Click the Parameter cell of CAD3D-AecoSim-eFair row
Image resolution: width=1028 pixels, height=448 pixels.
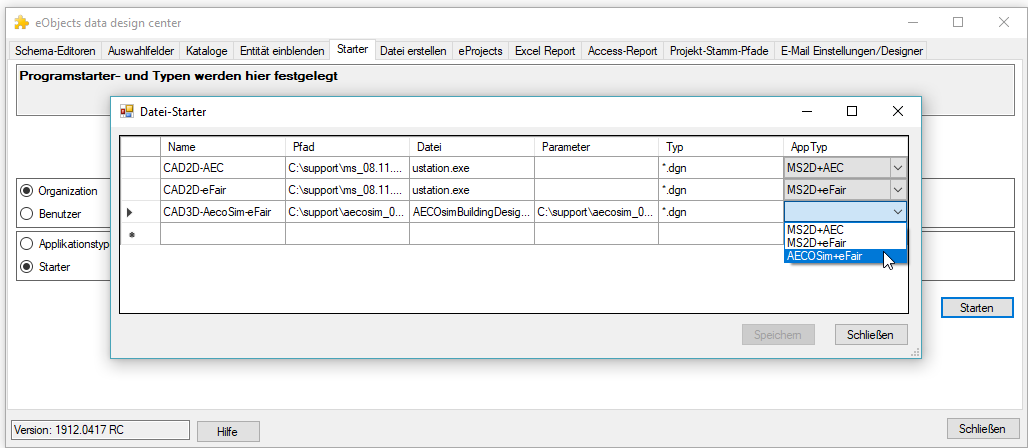597,212
